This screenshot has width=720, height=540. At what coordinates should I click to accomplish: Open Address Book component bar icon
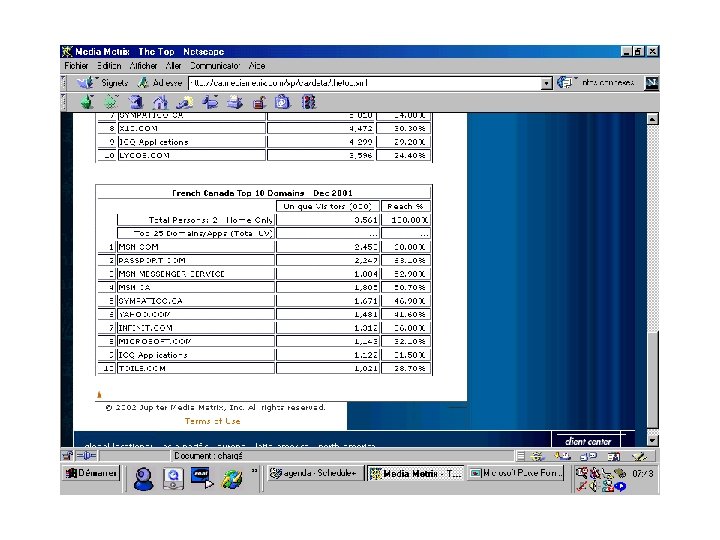pos(614,456)
